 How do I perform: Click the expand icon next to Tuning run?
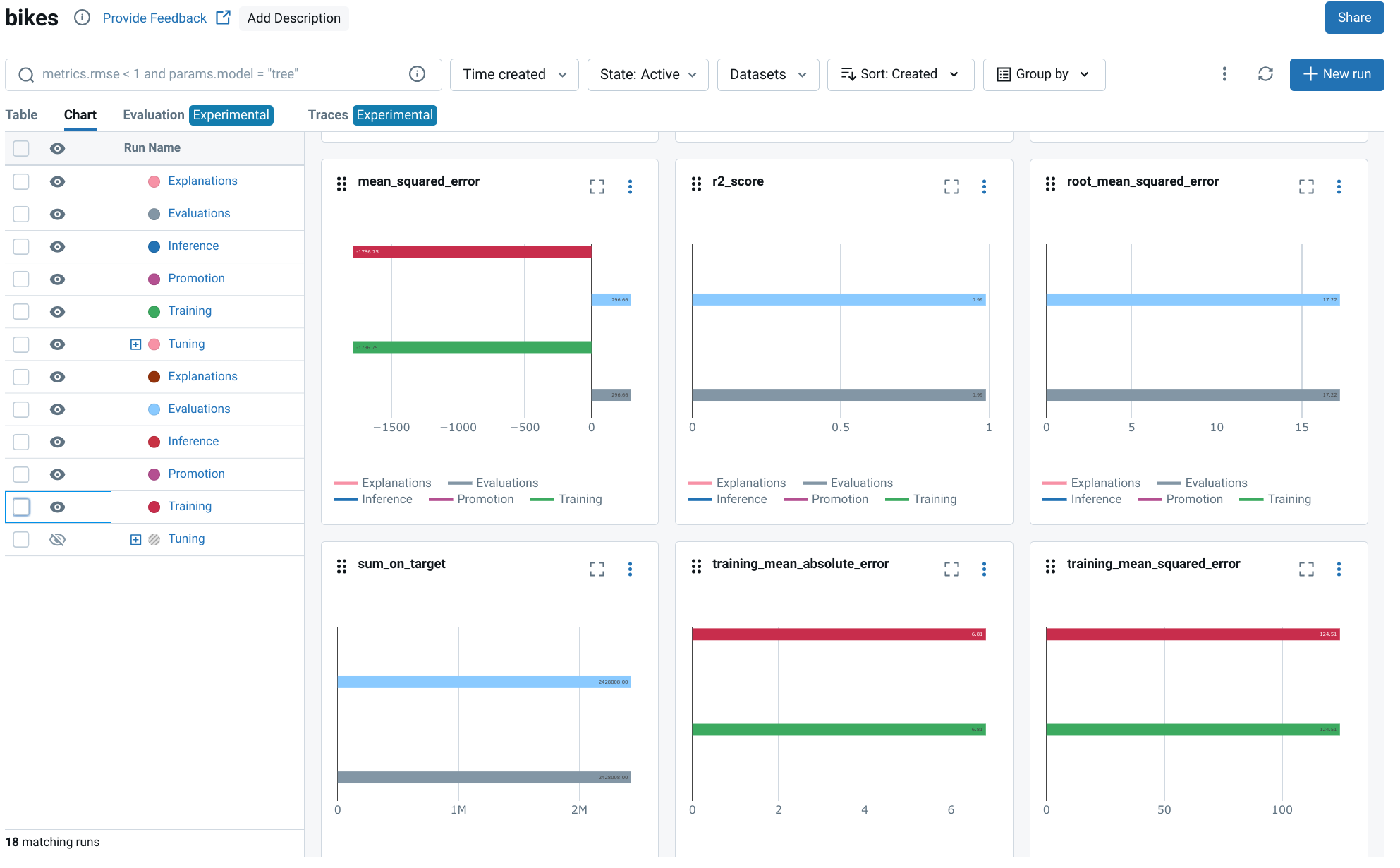click(135, 344)
